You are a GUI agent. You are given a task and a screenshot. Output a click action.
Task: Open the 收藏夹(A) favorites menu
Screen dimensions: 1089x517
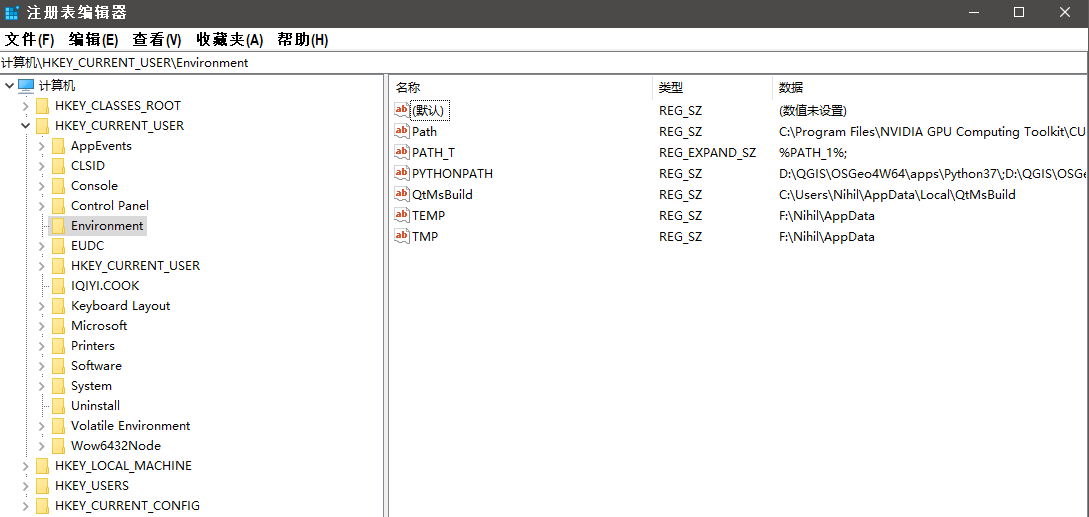[229, 40]
